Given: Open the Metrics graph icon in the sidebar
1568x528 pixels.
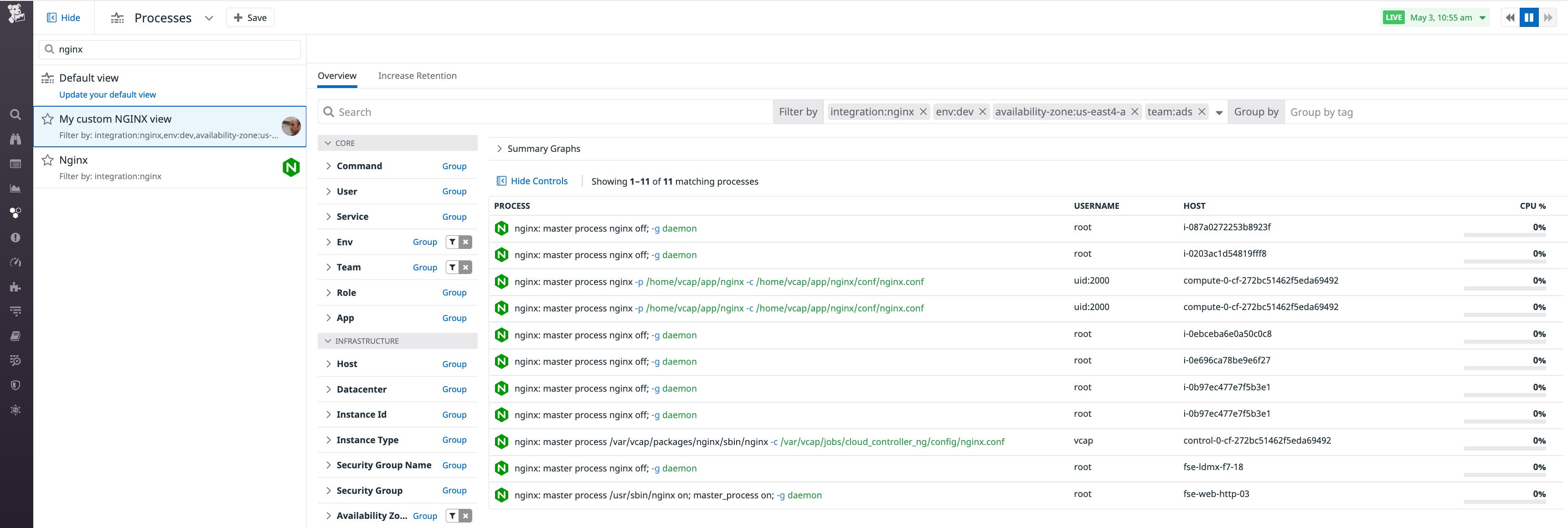Looking at the screenshot, I should click(15, 187).
